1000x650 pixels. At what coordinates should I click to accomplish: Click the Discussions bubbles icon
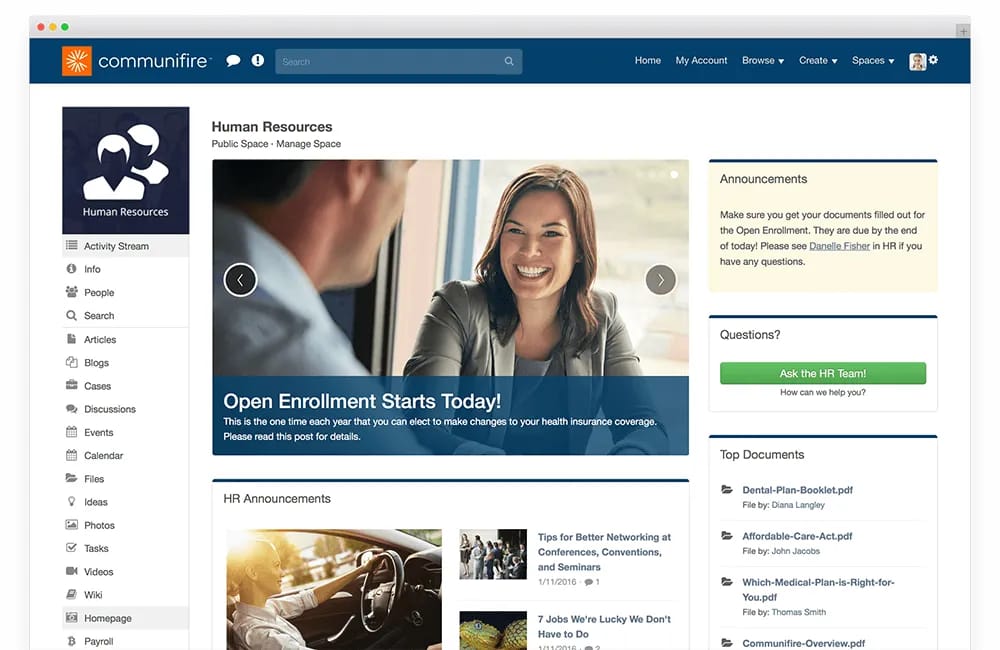click(71, 408)
